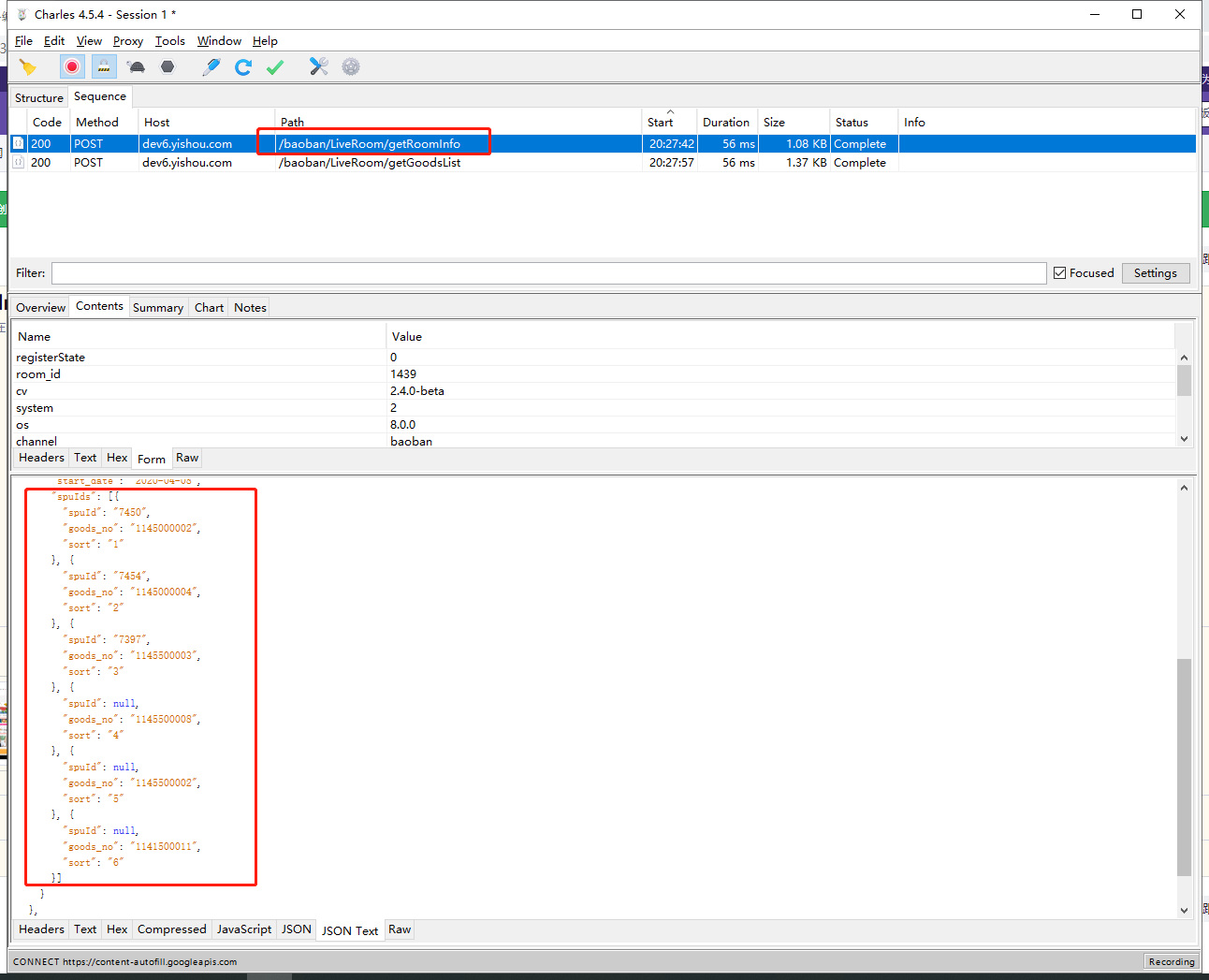Image resolution: width=1209 pixels, height=980 pixels.
Task: Toggle the turtle Throttling icon
Action: click(137, 66)
